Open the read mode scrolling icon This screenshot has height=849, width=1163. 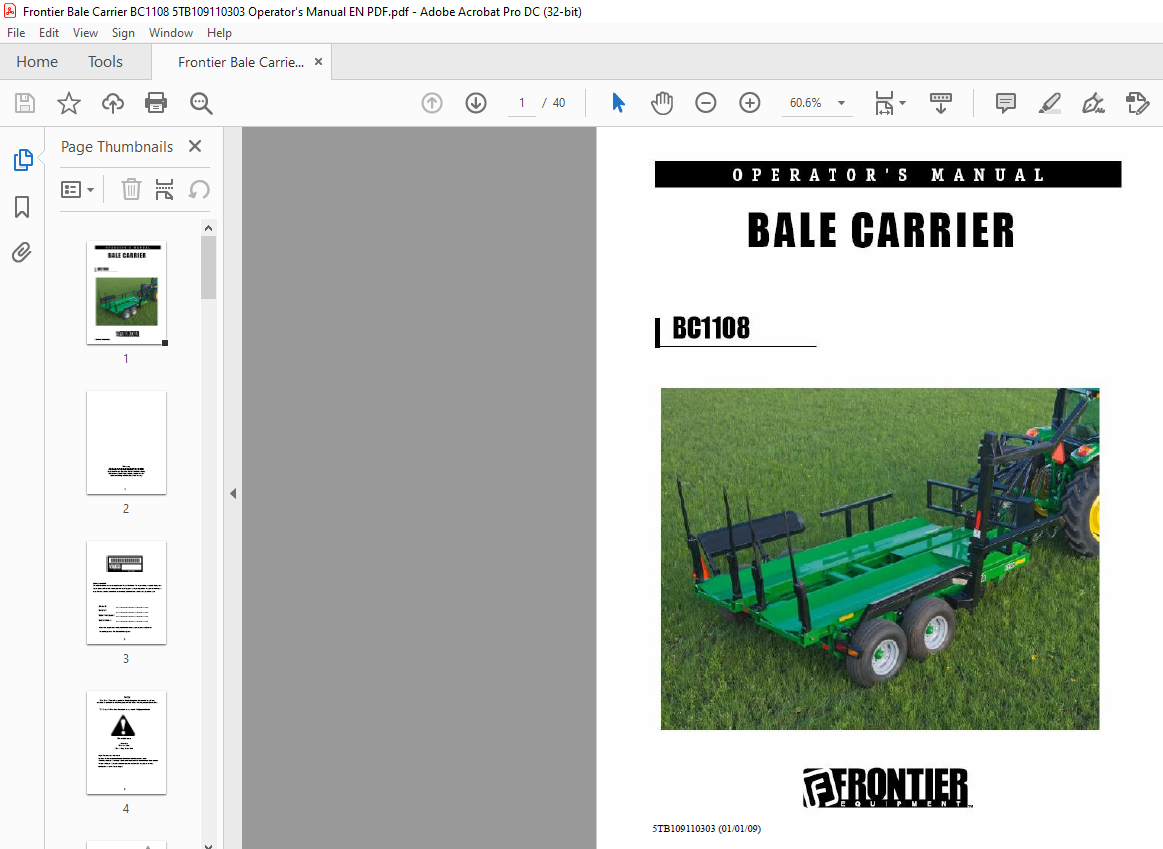940,103
